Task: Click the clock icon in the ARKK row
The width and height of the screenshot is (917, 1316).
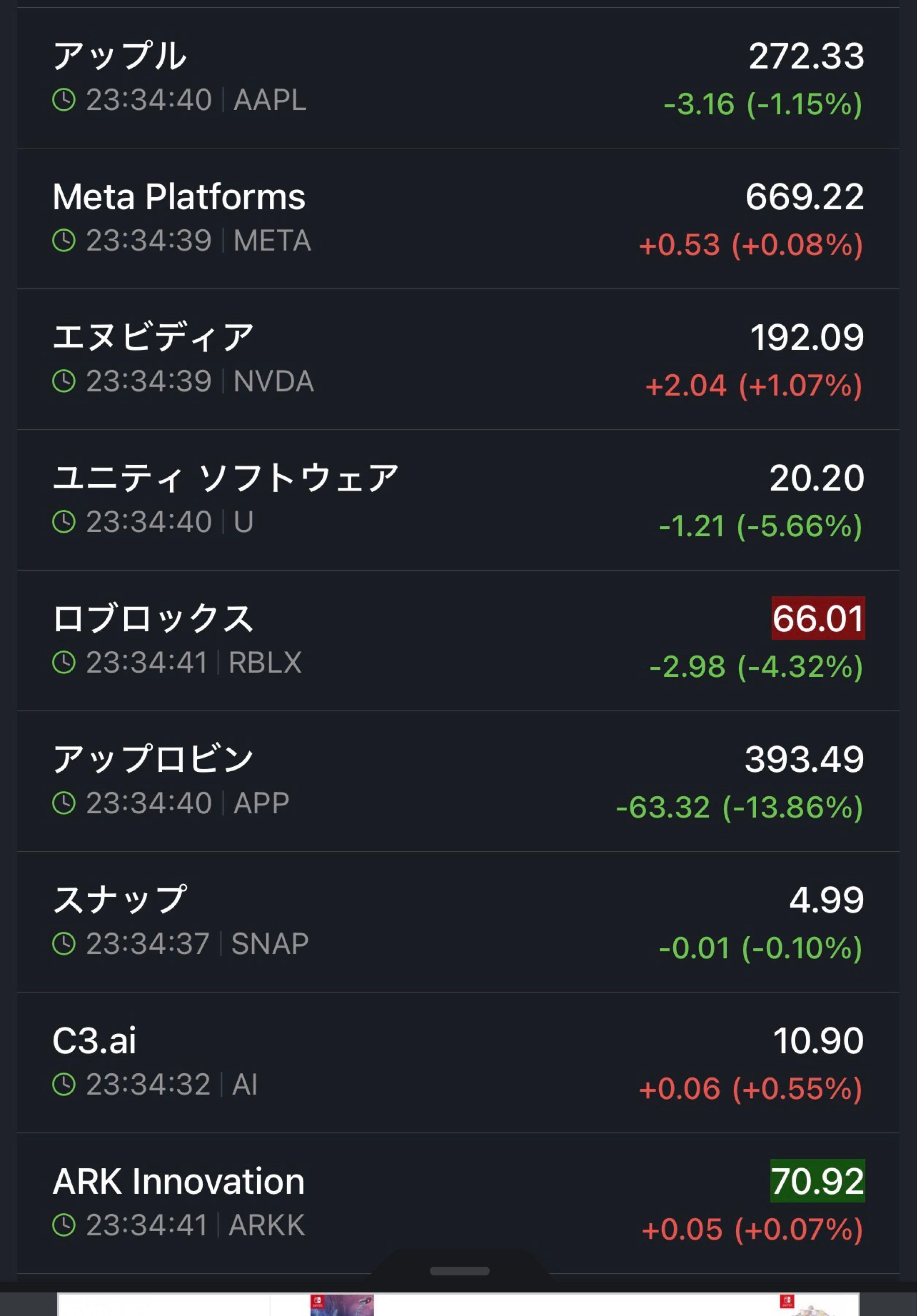Action: (x=64, y=1225)
